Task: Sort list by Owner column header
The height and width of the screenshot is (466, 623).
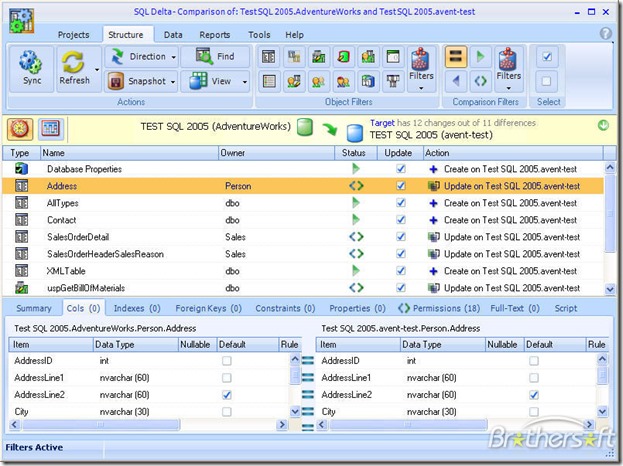Action: [276, 153]
